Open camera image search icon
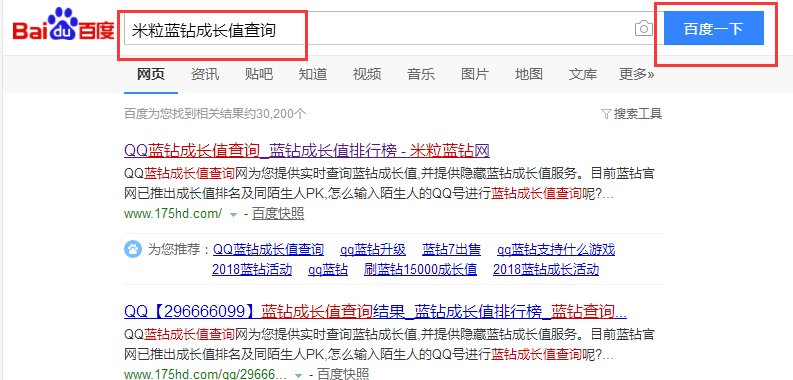This screenshot has width=793, height=380. point(643,28)
